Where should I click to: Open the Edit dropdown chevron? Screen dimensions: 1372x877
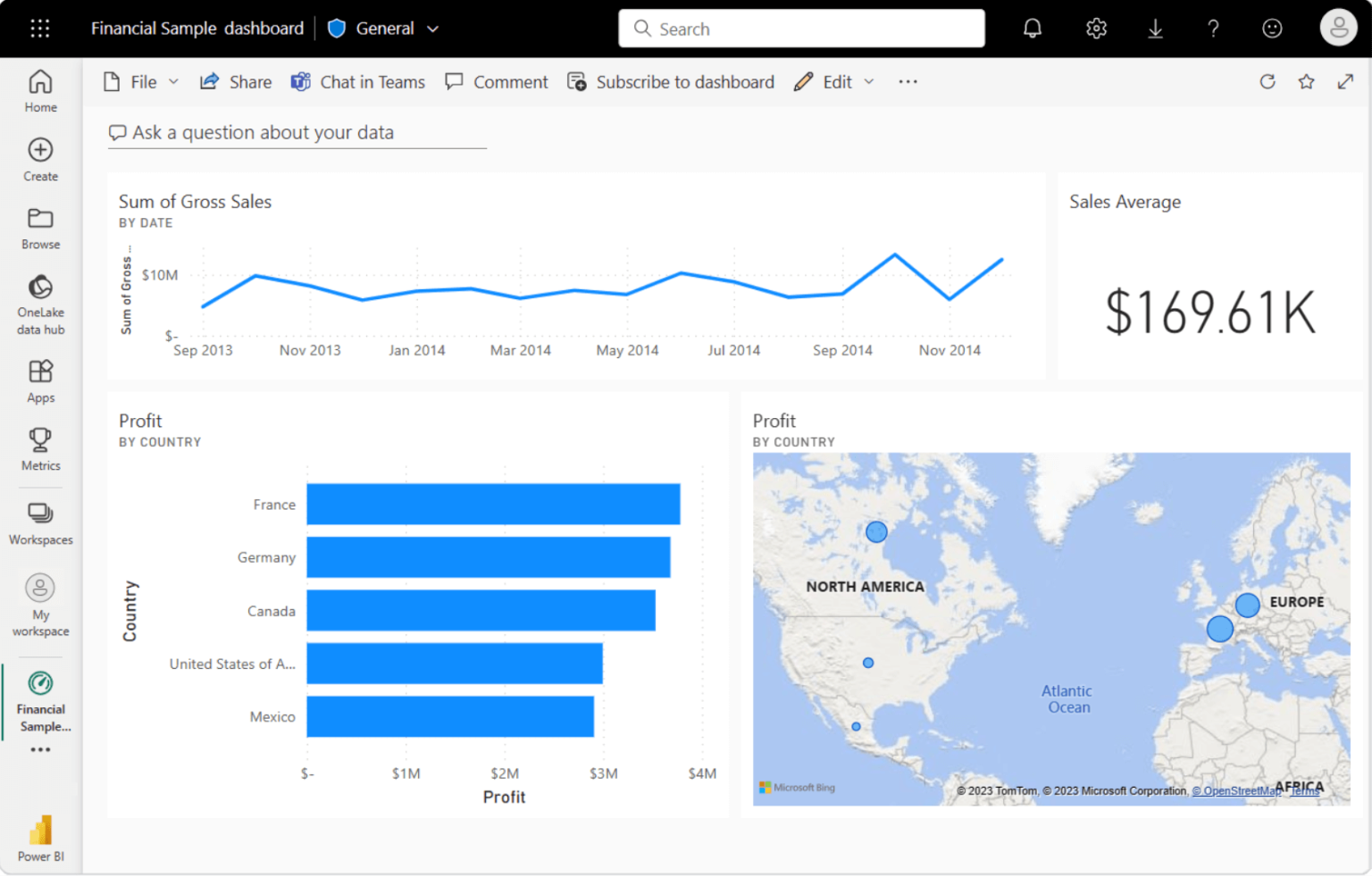869,81
